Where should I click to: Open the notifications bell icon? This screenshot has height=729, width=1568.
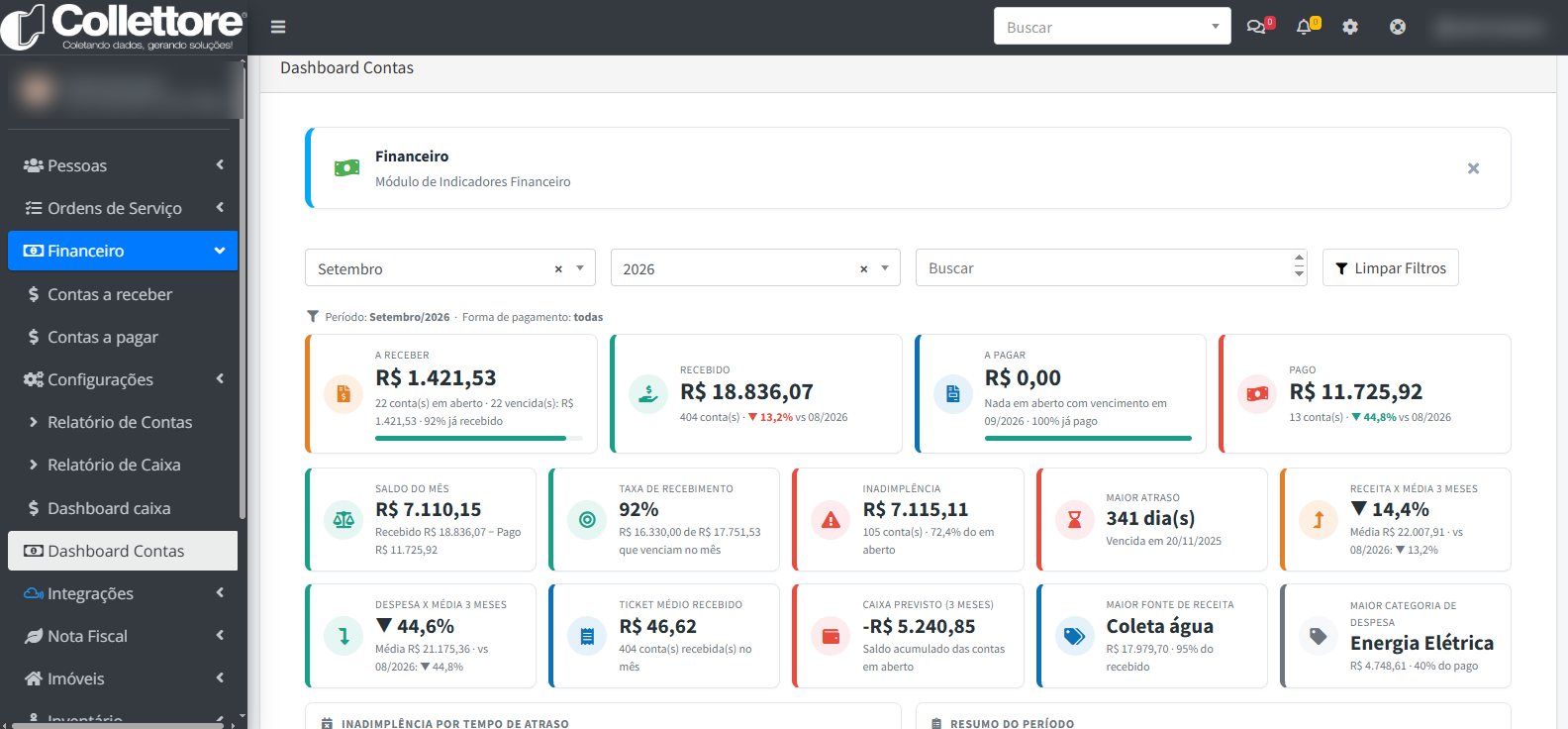[1304, 27]
